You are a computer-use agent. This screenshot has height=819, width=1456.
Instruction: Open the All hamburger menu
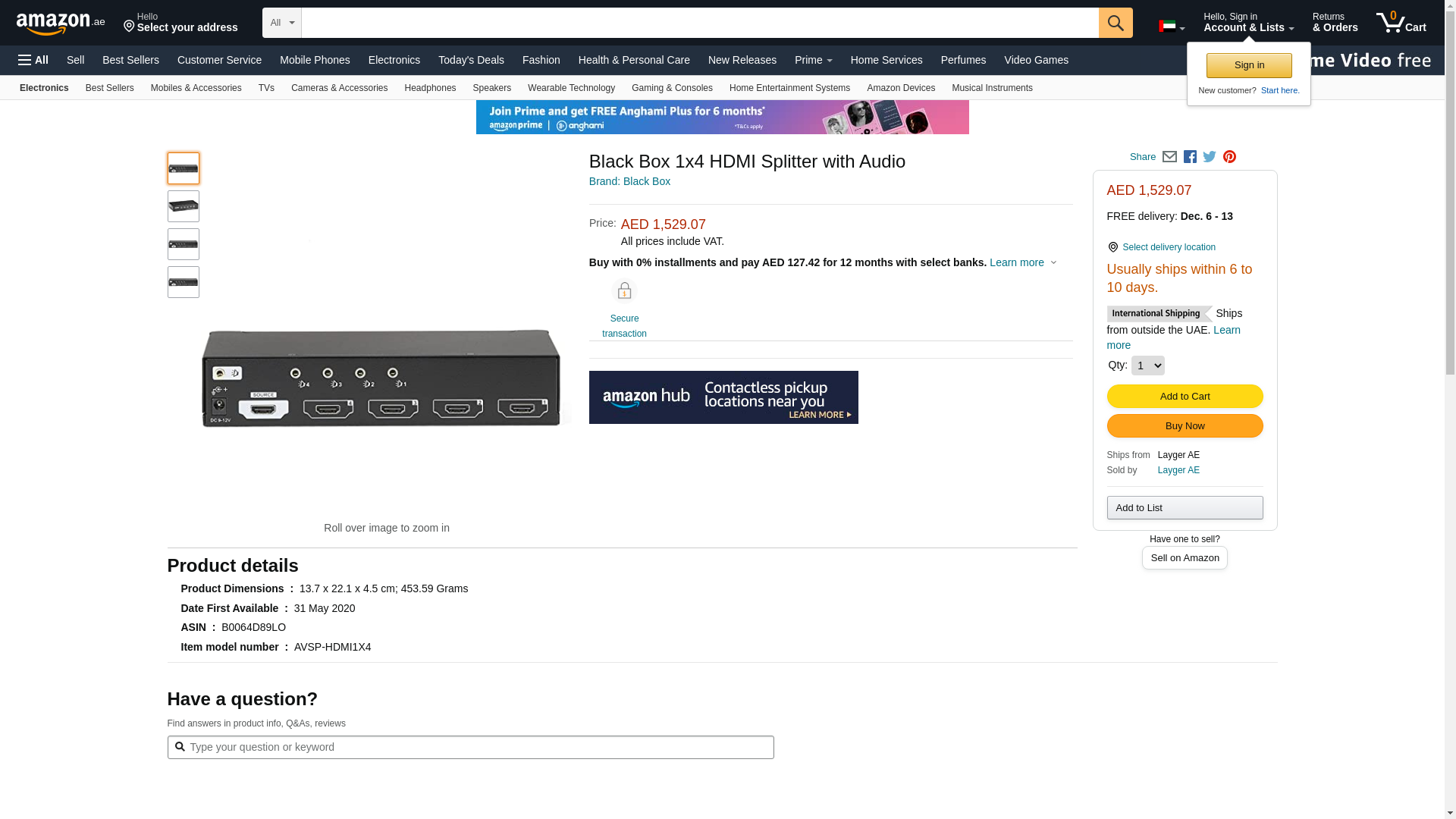pos(33,60)
